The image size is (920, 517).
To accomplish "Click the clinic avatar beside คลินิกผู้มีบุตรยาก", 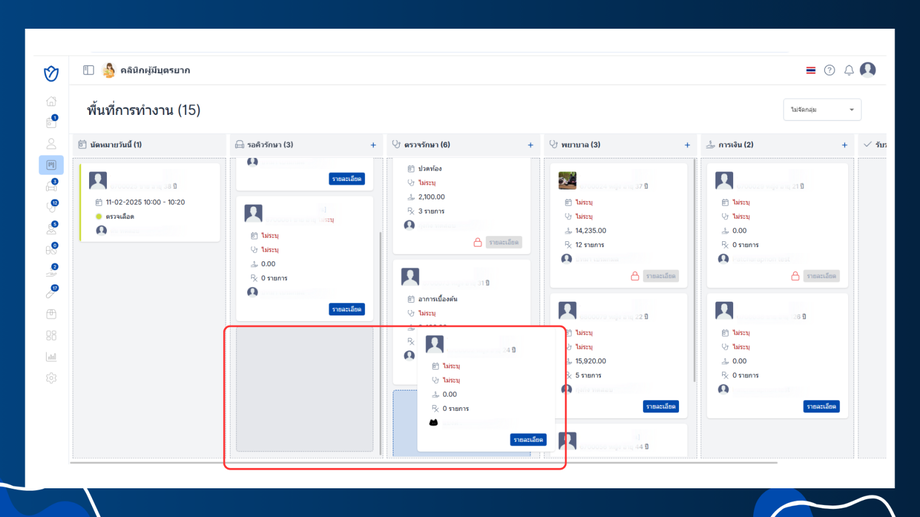I will coord(109,70).
